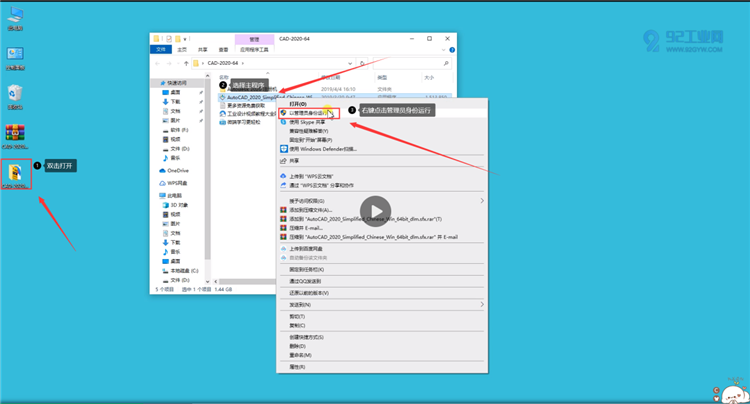Image resolution: width=750 pixels, height=404 pixels.
Task: Select the 微课学习更轻松 file
Action: (x=240, y=122)
